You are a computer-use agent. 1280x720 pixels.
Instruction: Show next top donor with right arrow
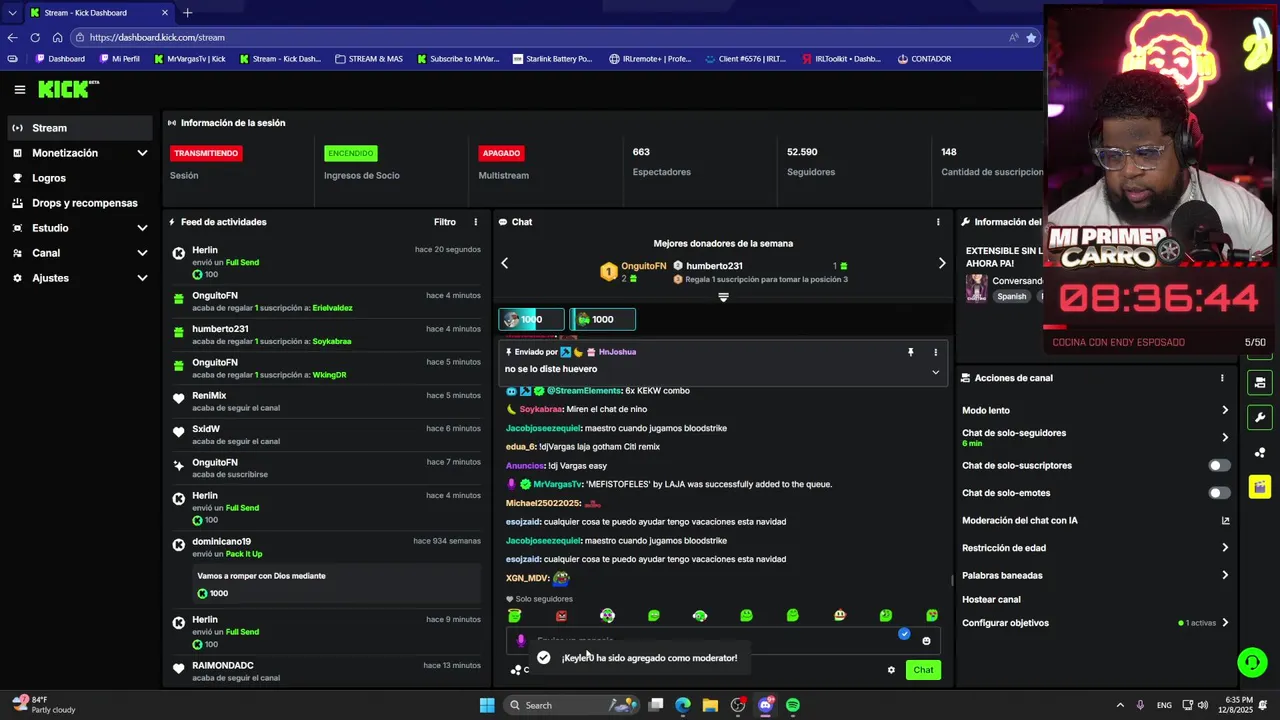941,263
